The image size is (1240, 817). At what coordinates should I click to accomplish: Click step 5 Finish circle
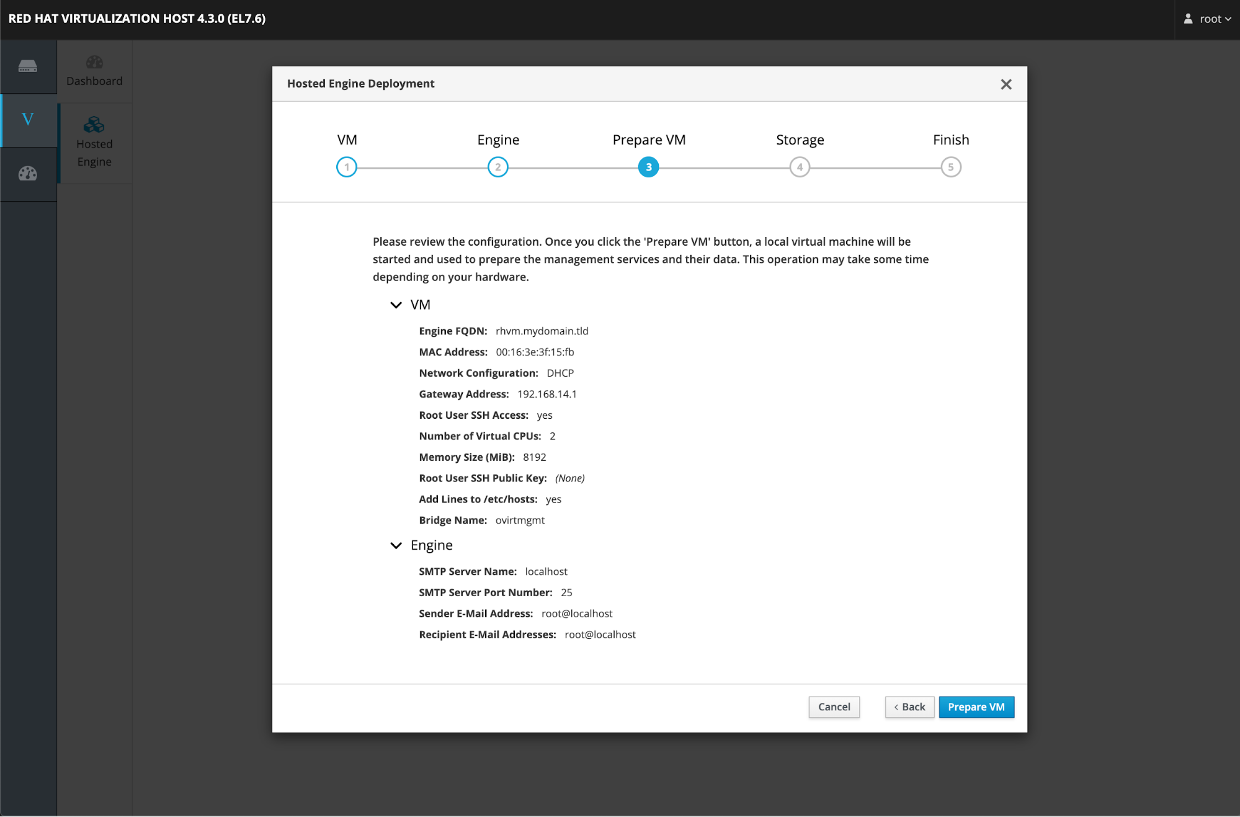951,167
